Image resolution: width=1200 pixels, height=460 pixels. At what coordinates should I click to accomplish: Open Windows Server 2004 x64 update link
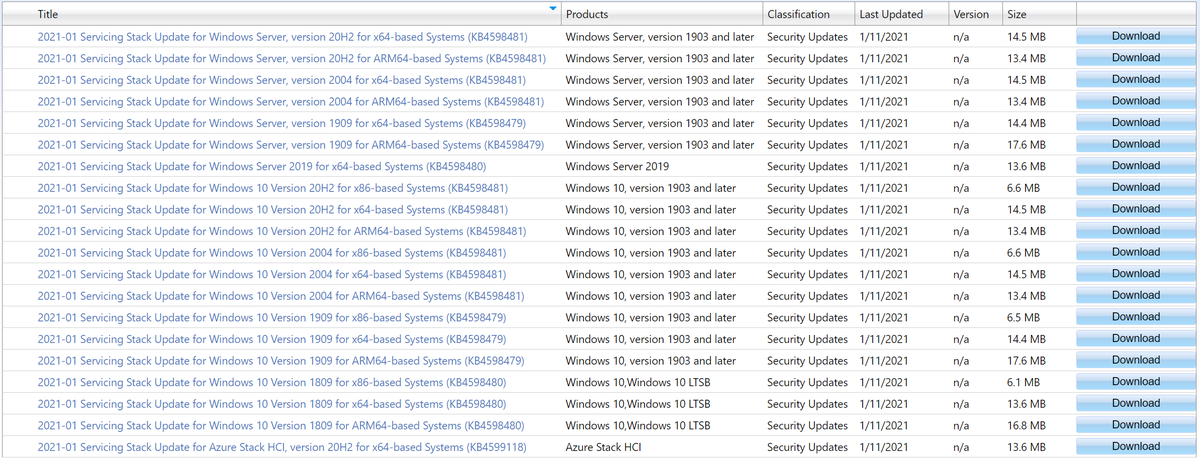tap(282, 80)
